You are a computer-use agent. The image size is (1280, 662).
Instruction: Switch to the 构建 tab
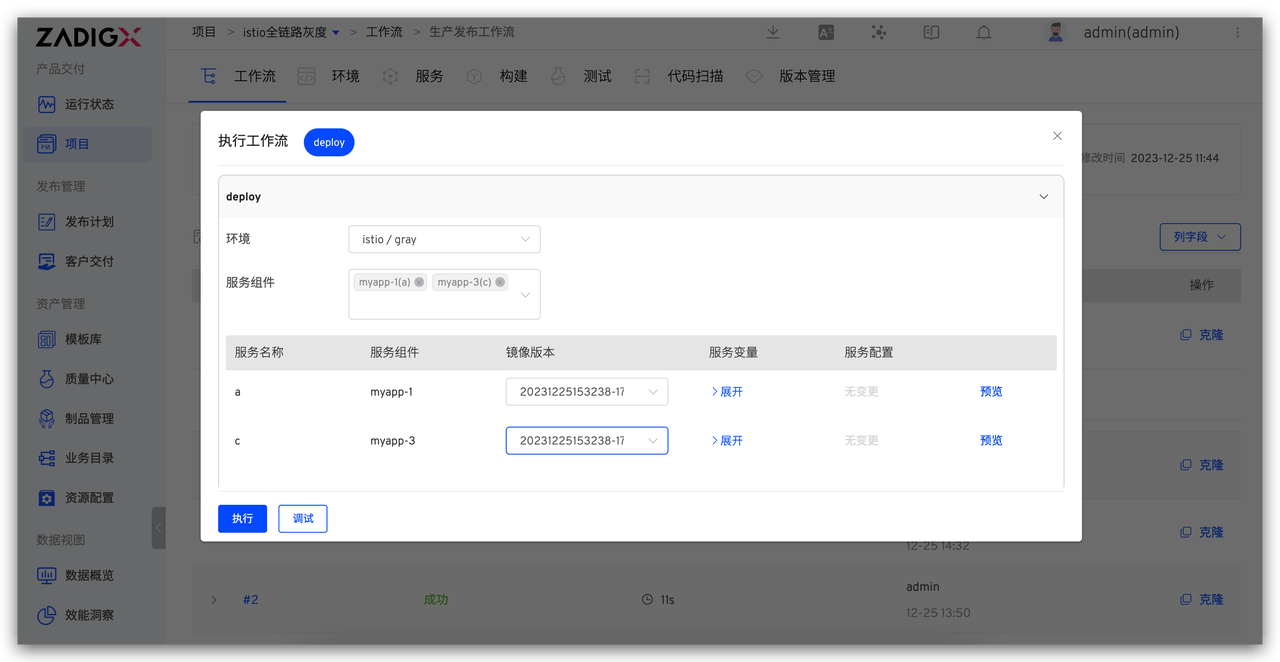click(x=513, y=76)
